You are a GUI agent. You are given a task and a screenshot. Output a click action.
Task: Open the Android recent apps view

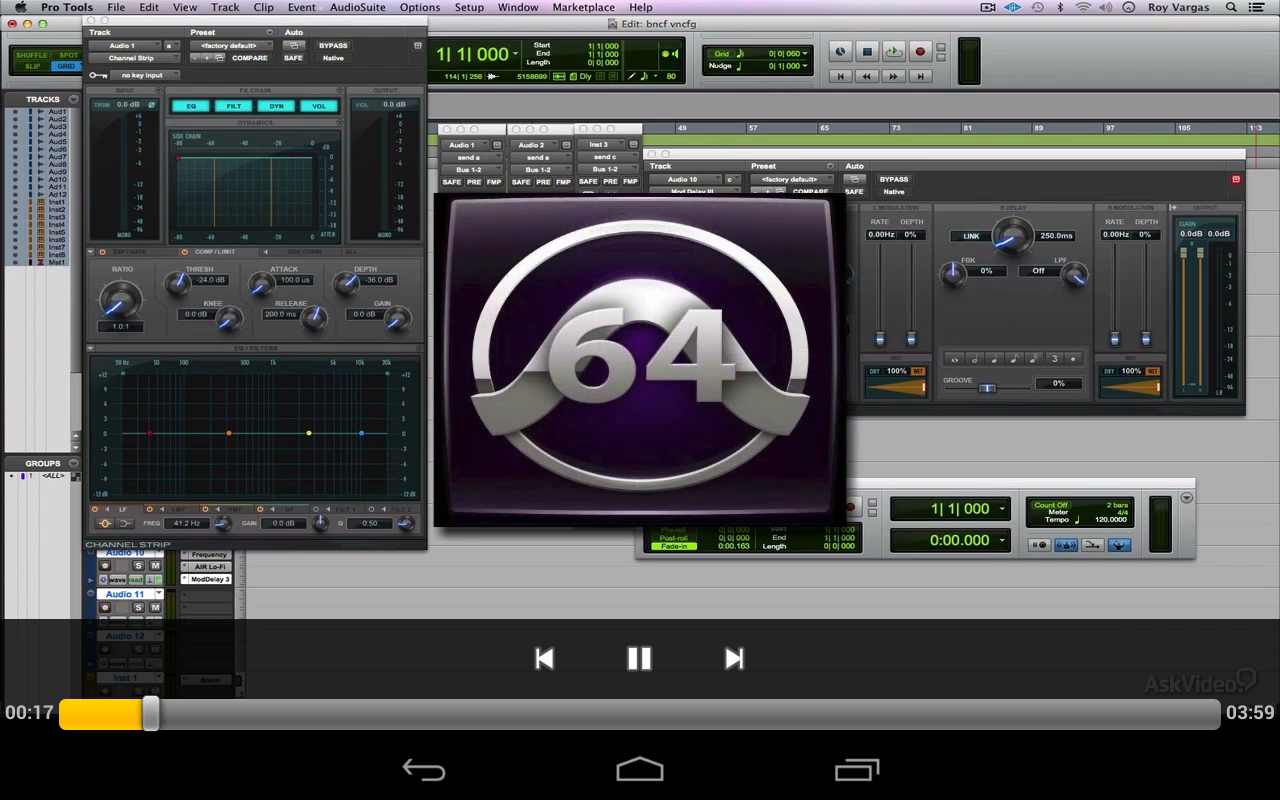(x=856, y=769)
